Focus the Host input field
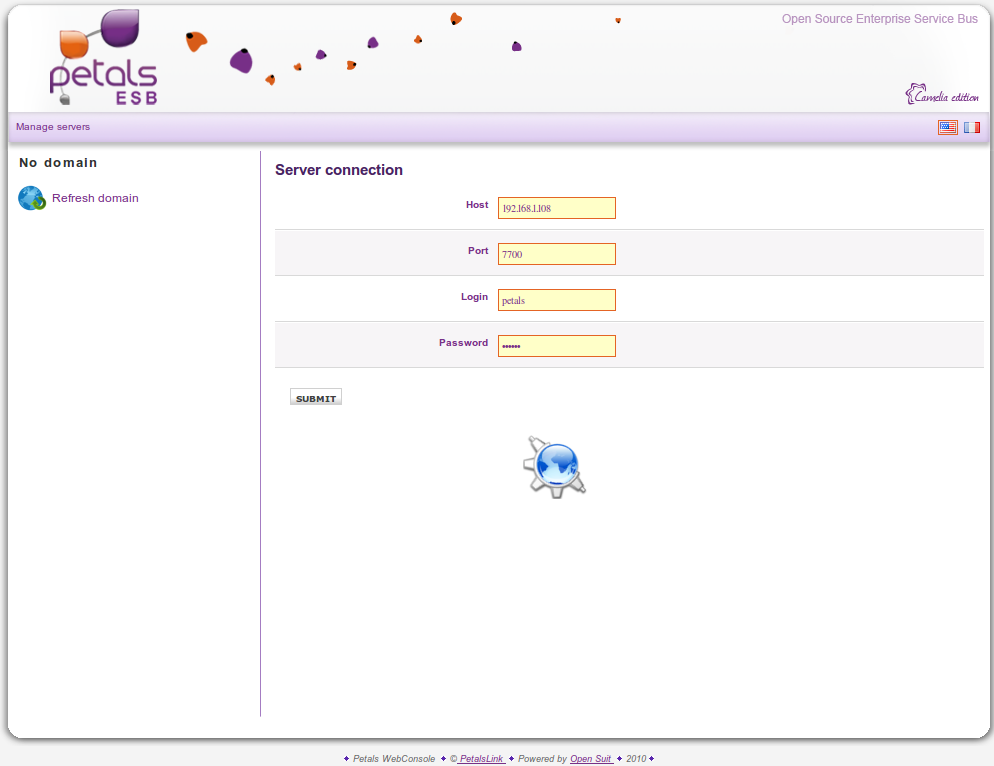Image resolution: width=994 pixels, height=766 pixels. click(556, 208)
